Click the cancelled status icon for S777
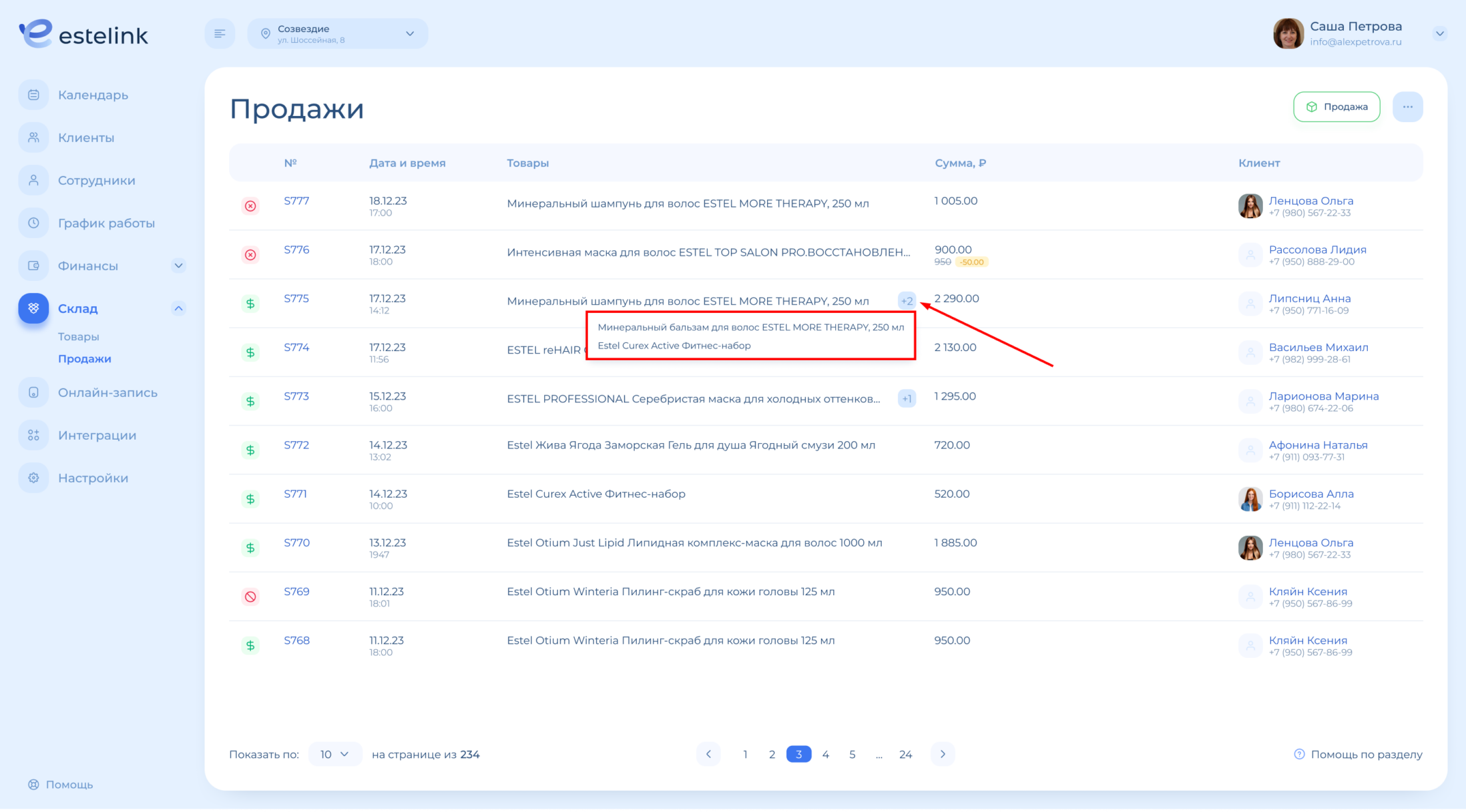Screen dimensions: 1466x812 coord(250,206)
